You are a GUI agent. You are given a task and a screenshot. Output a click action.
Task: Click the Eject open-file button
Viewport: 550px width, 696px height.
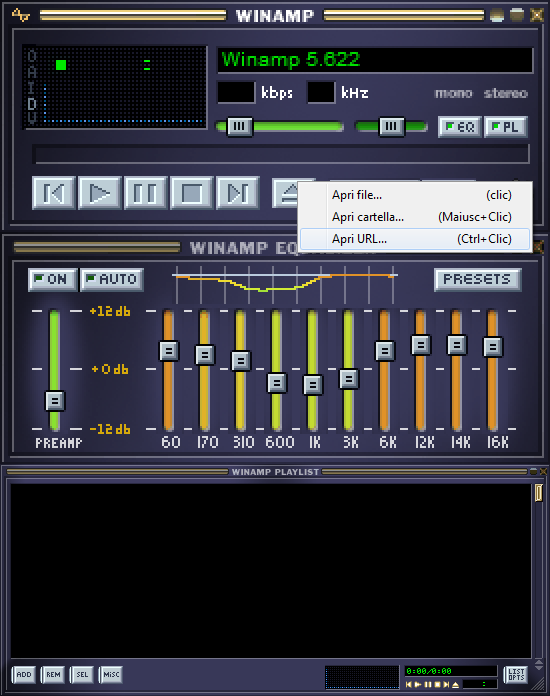[285, 194]
